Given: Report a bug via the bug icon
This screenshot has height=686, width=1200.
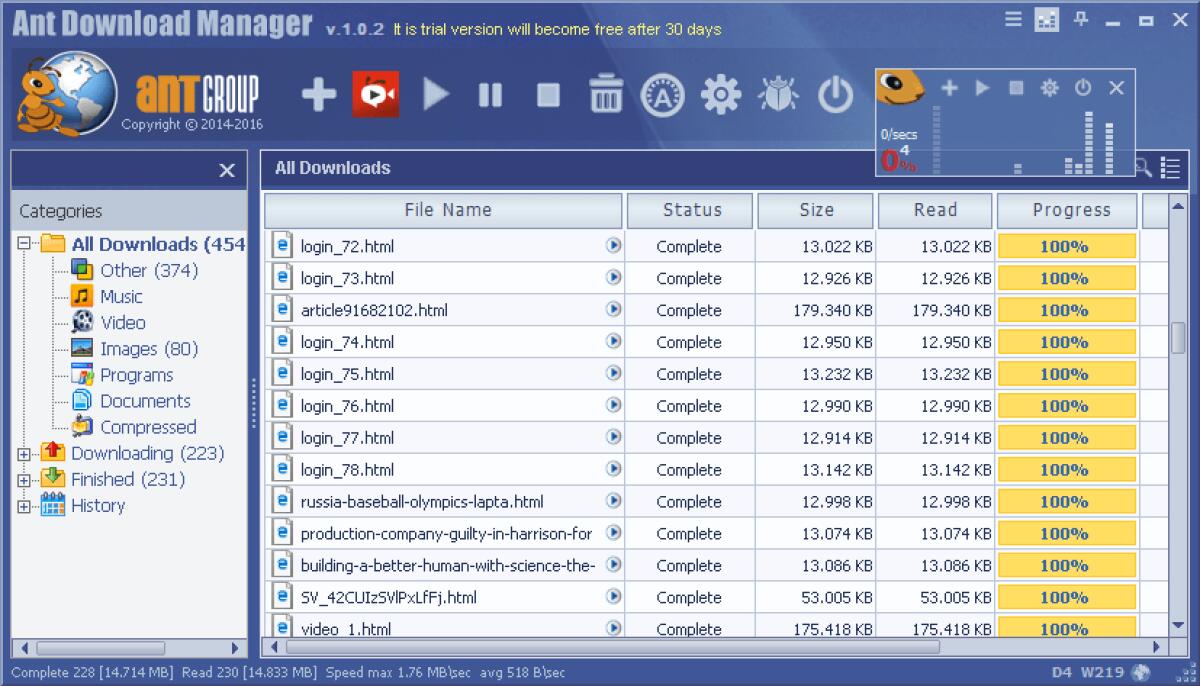Looking at the screenshot, I should 778,93.
